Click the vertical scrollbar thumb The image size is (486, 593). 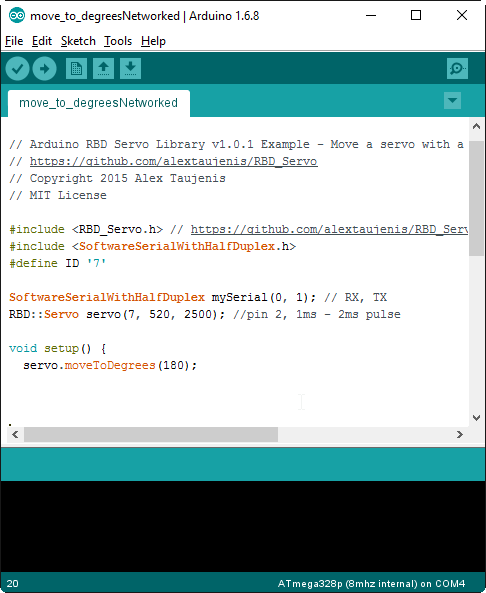(x=477, y=199)
